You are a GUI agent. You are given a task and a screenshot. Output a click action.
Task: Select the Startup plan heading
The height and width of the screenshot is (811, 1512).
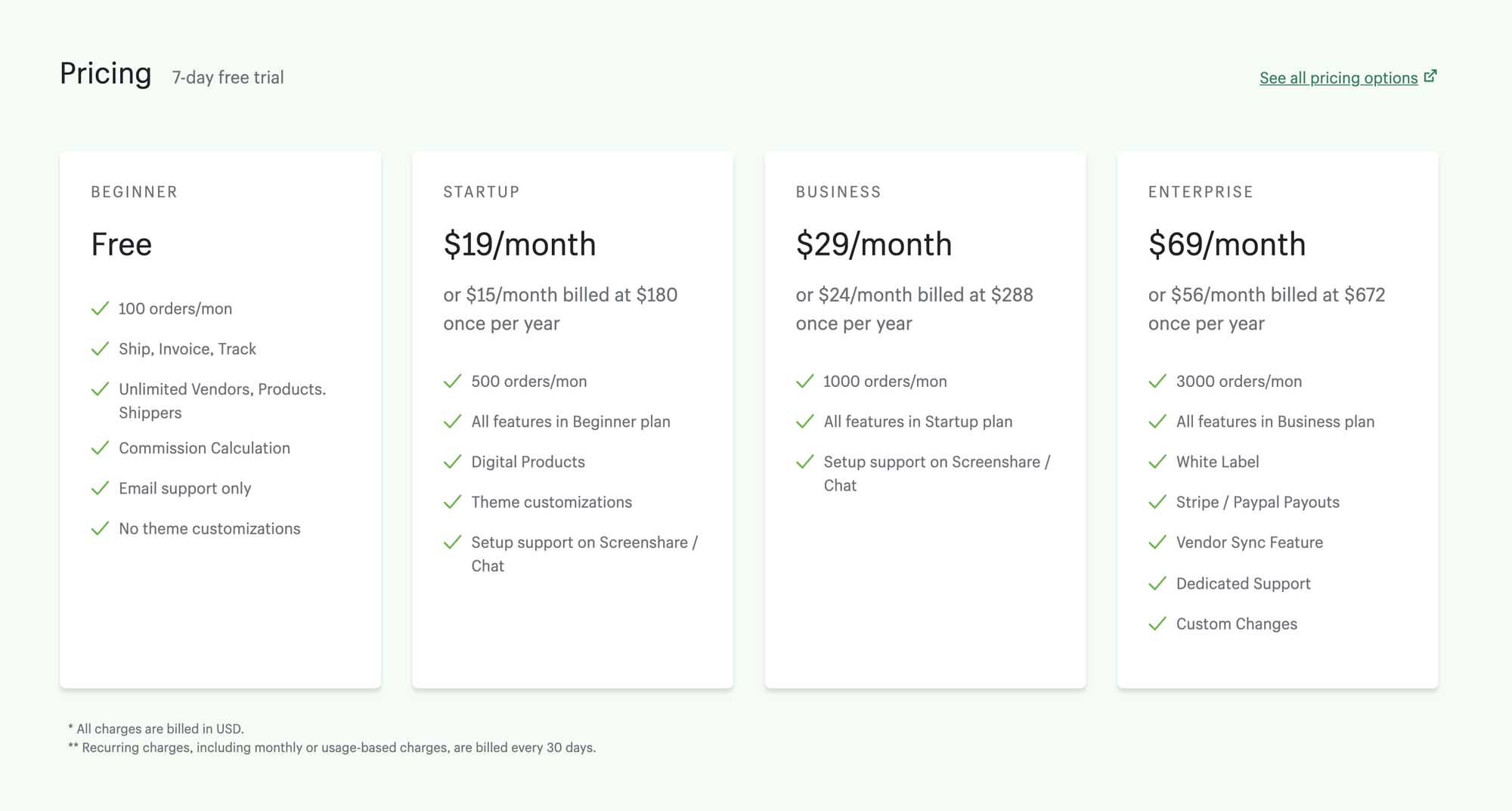[x=482, y=192]
